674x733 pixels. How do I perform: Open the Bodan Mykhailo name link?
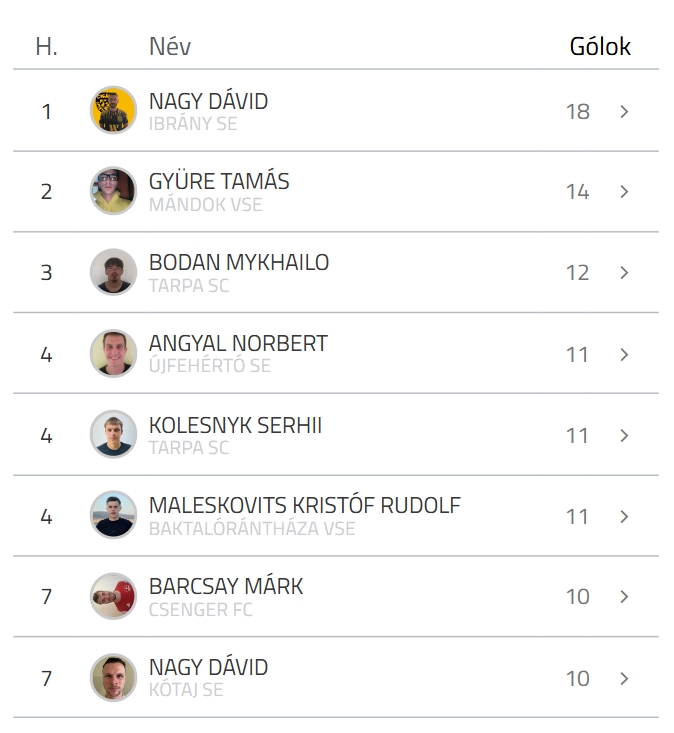coord(239,262)
